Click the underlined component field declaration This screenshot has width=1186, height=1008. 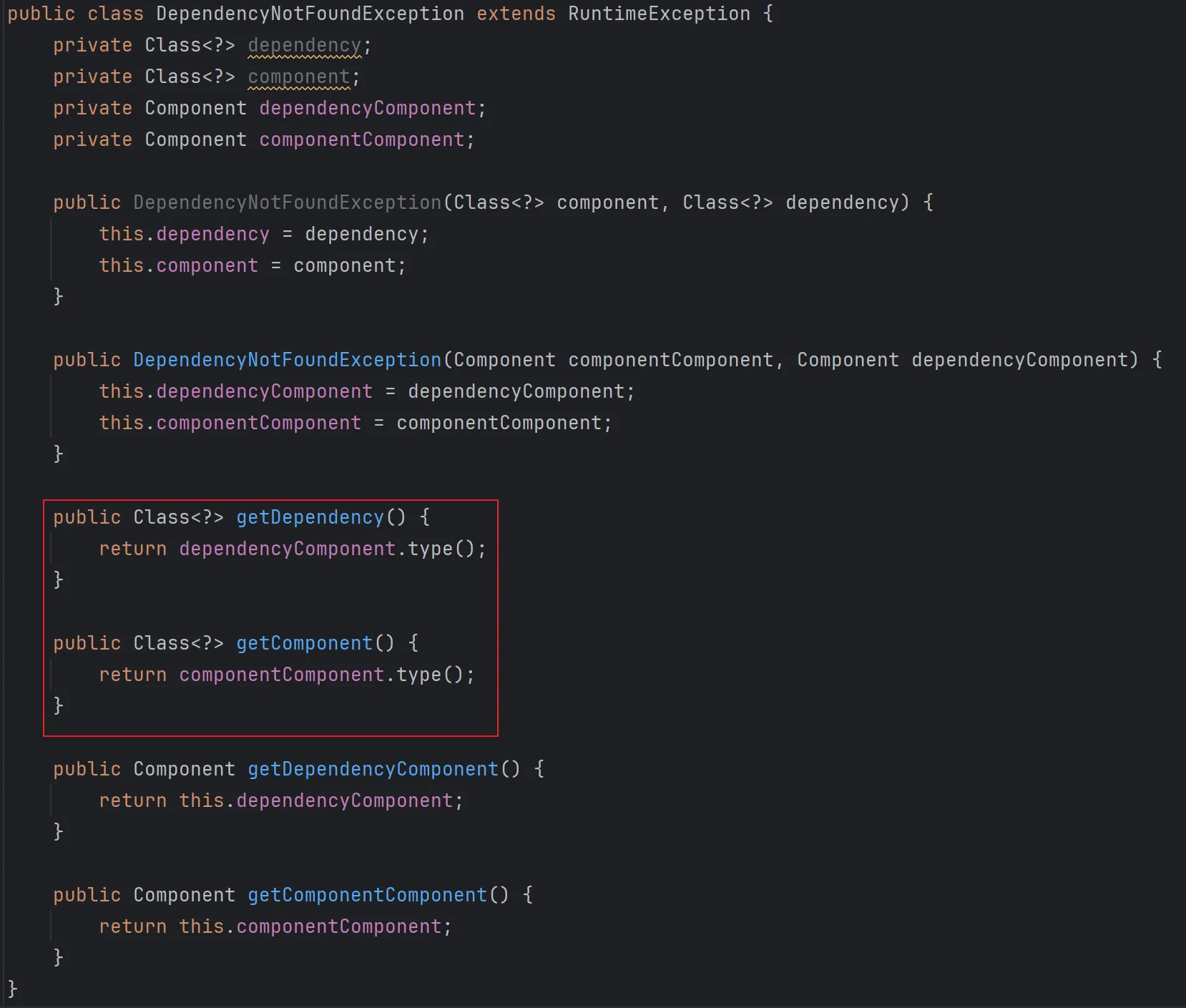point(298,77)
